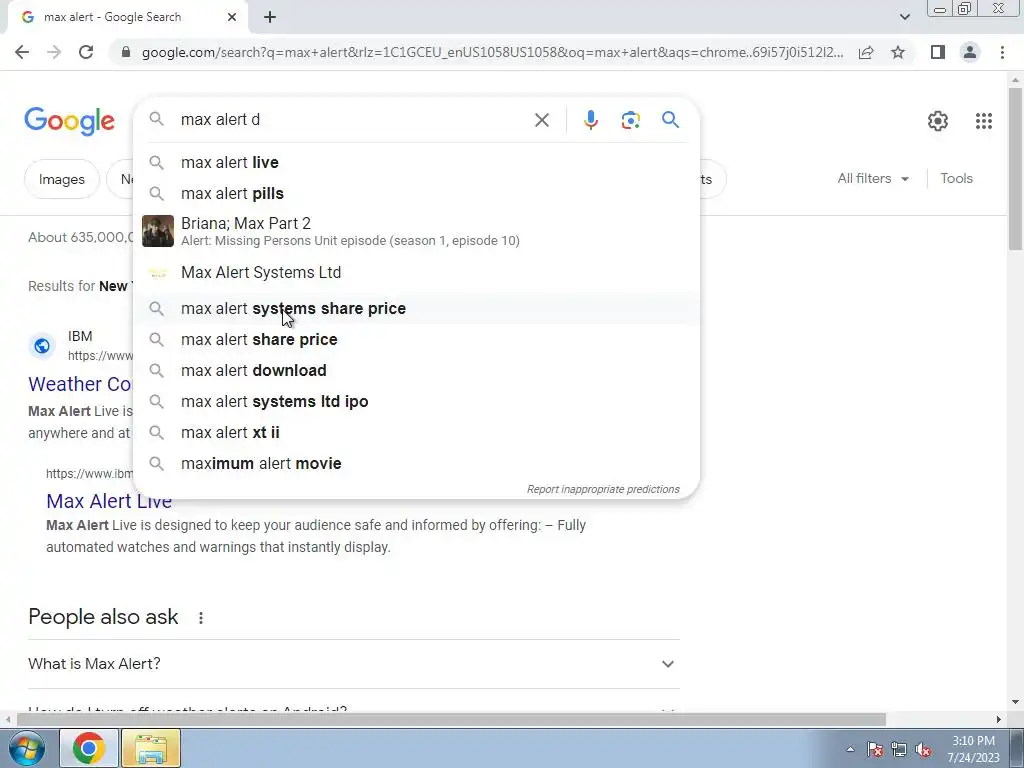This screenshot has width=1024, height=768.
Task: Open search Tools
Action: click(956, 178)
